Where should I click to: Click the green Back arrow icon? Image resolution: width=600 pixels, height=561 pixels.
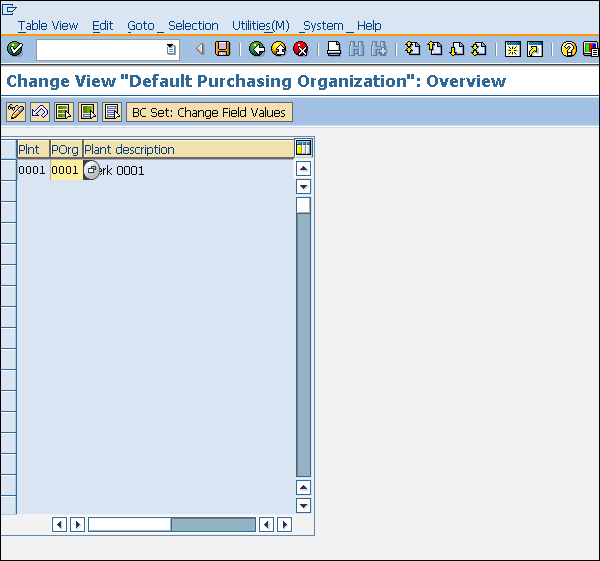tap(257, 49)
